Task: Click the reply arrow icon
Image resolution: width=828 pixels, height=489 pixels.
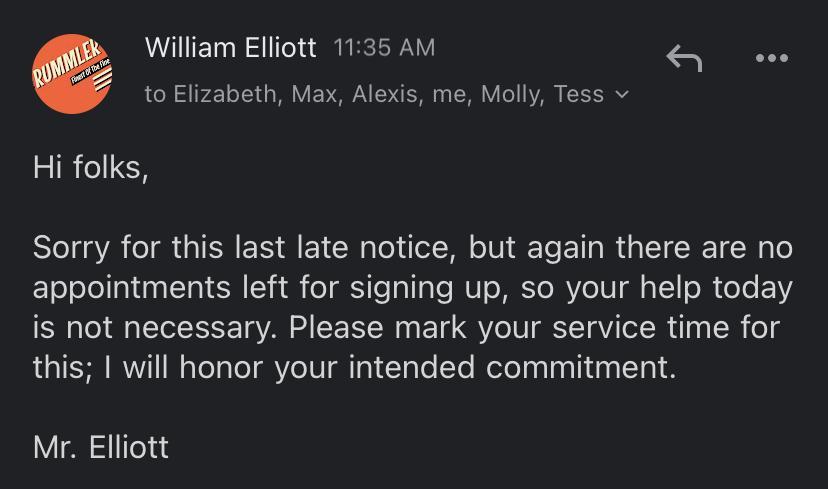Action: [684, 59]
